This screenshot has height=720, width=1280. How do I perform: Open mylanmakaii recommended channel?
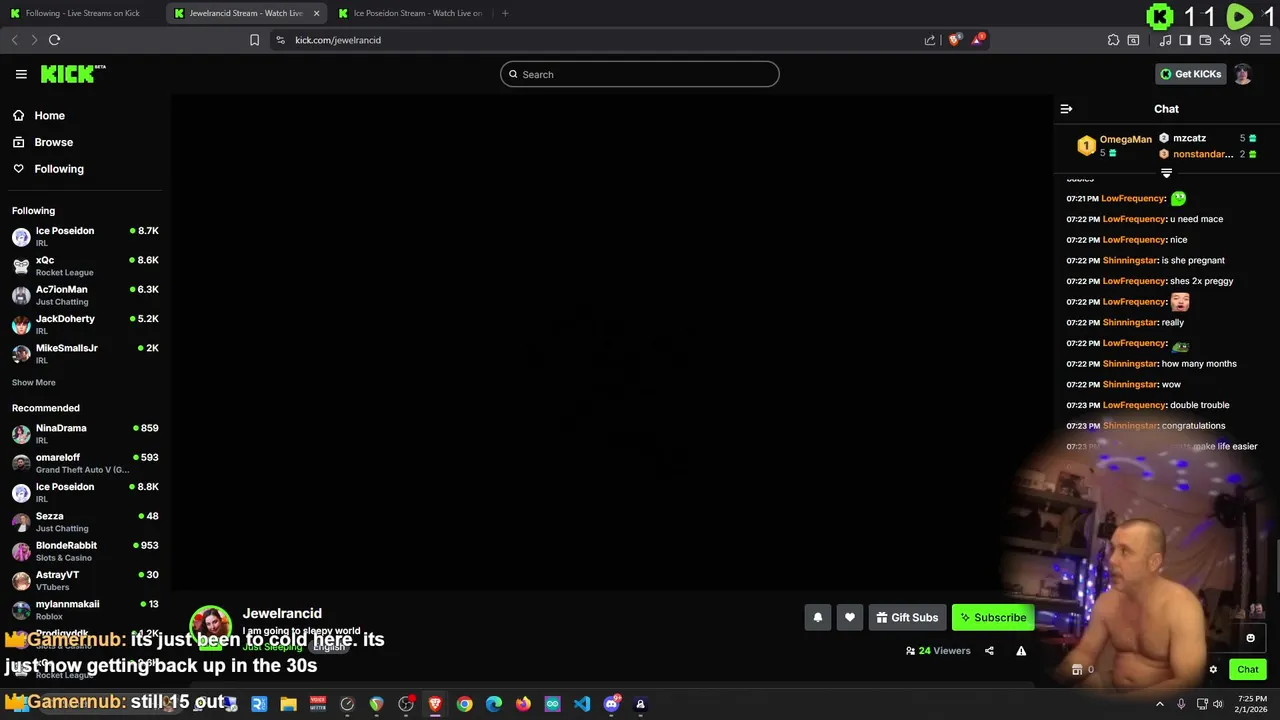coord(85,609)
